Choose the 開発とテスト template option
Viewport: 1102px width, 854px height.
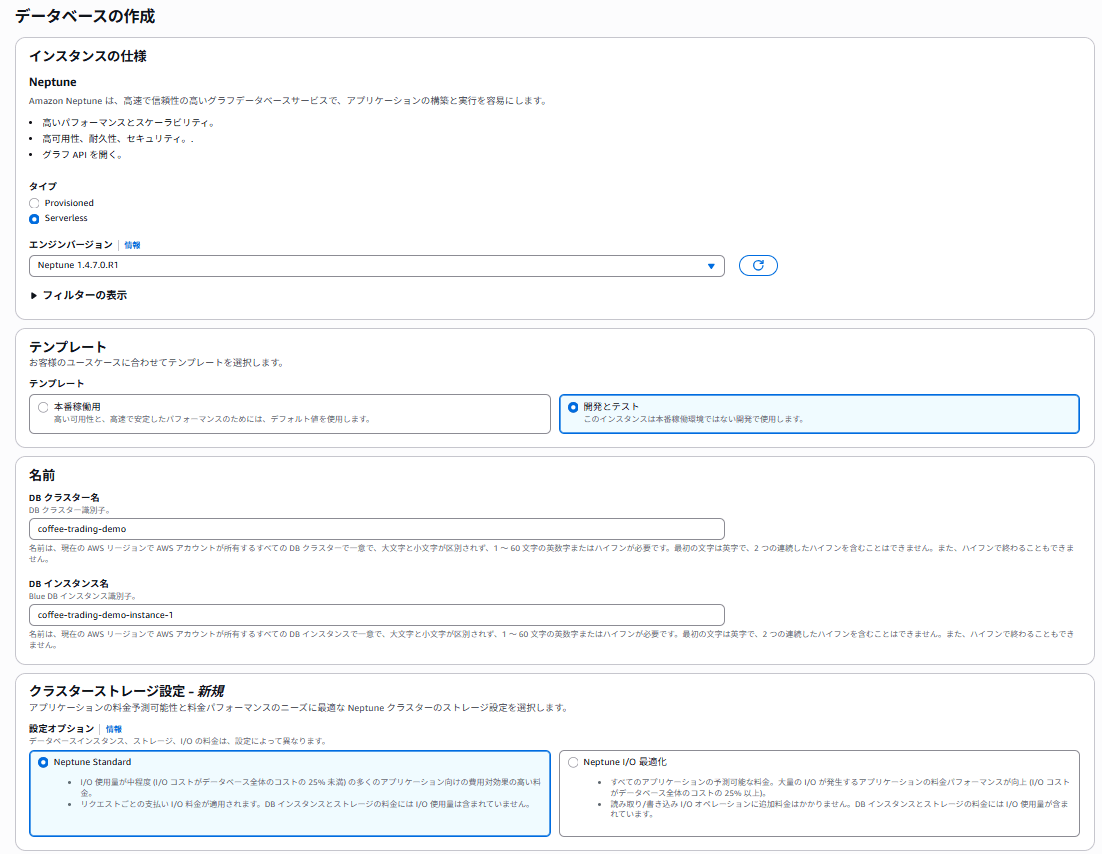click(573, 407)
